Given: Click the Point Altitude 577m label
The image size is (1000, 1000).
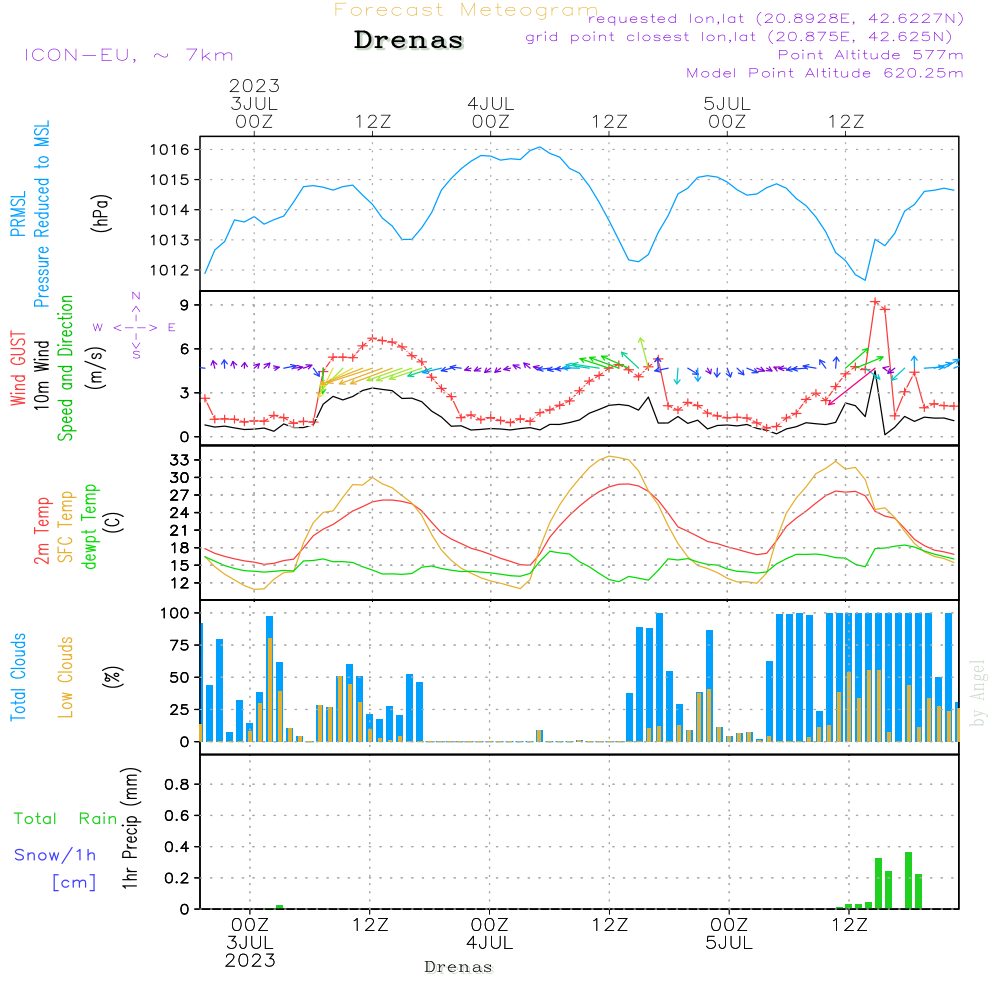Looking at the screenshot, I should 870,54.
